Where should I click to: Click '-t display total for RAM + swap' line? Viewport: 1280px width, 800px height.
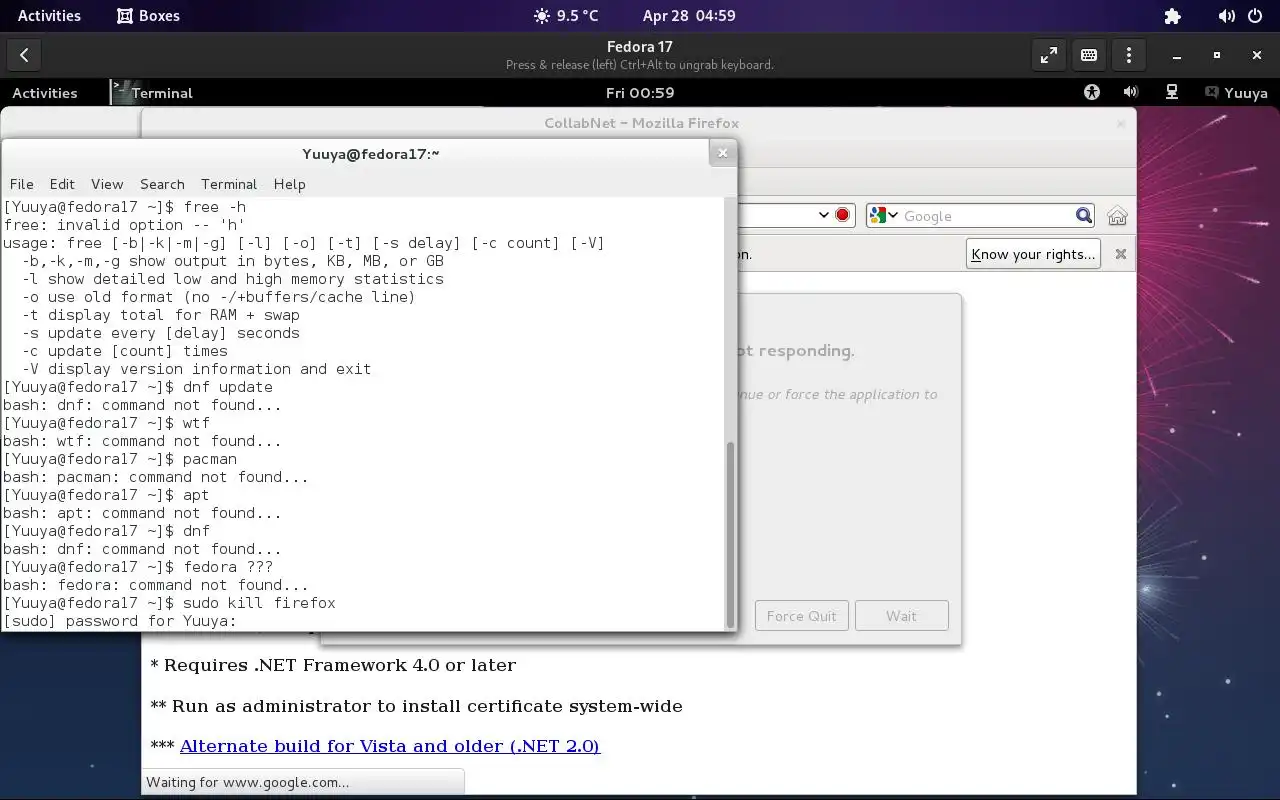161,315
